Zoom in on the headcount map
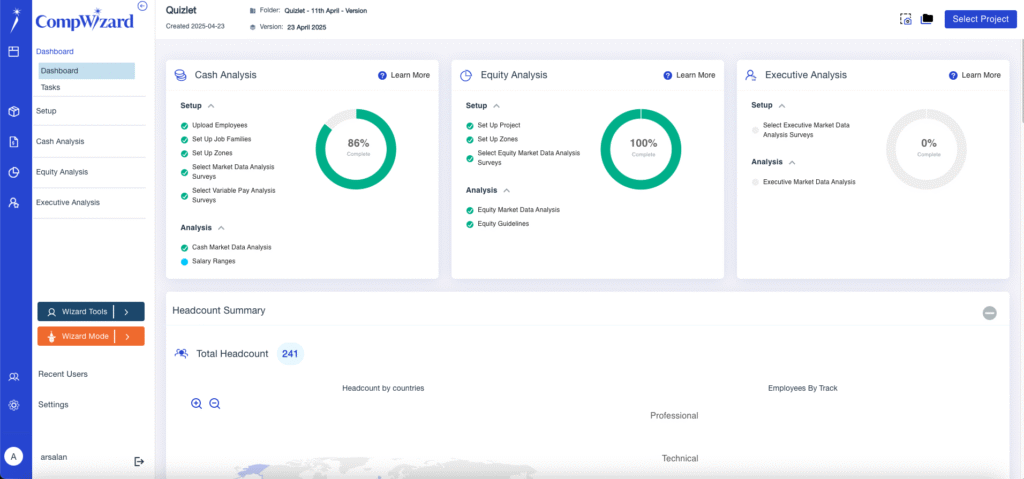Screen dimensions: 1024x479 [196, 404]
